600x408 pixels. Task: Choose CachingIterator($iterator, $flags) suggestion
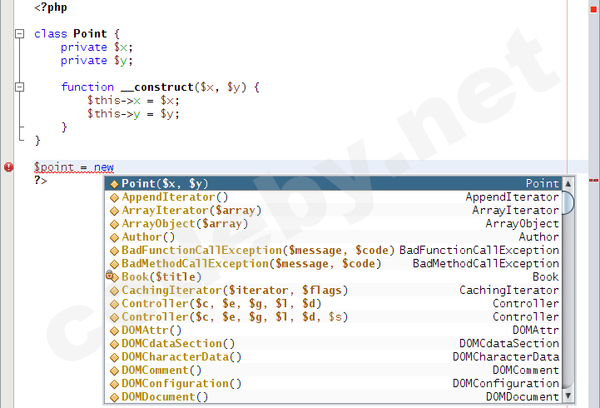[x=333, y=290]
